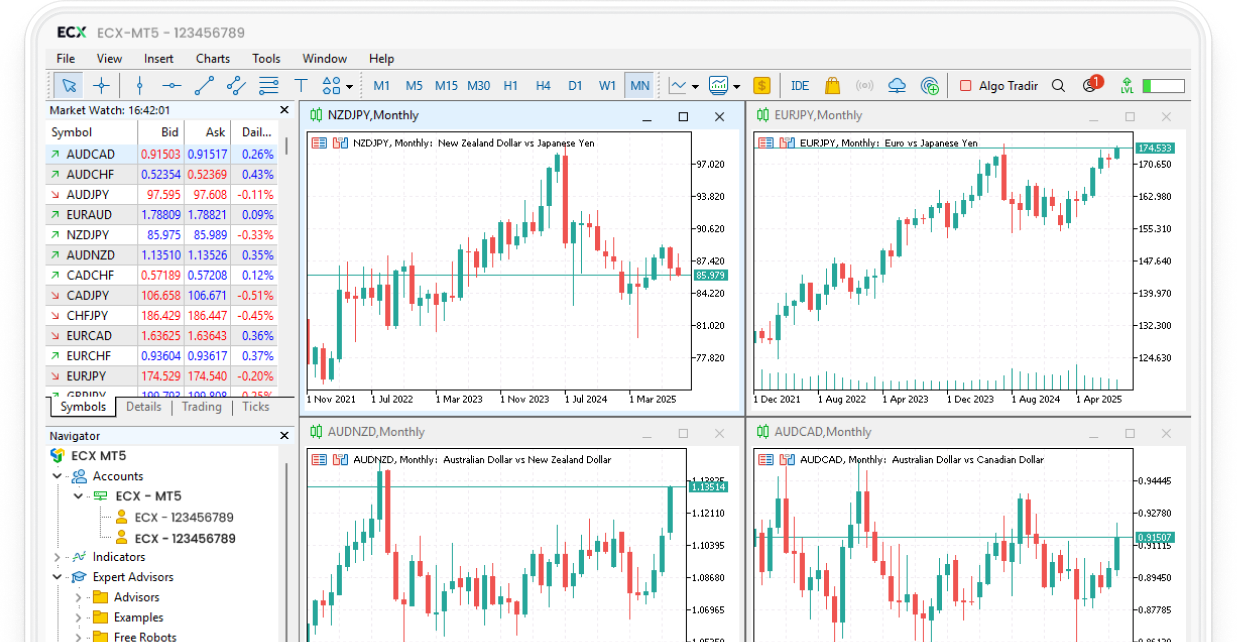Viewport: 1237px width, 642px height.
Task: Open the Charts menu
Action: (212, 59)
